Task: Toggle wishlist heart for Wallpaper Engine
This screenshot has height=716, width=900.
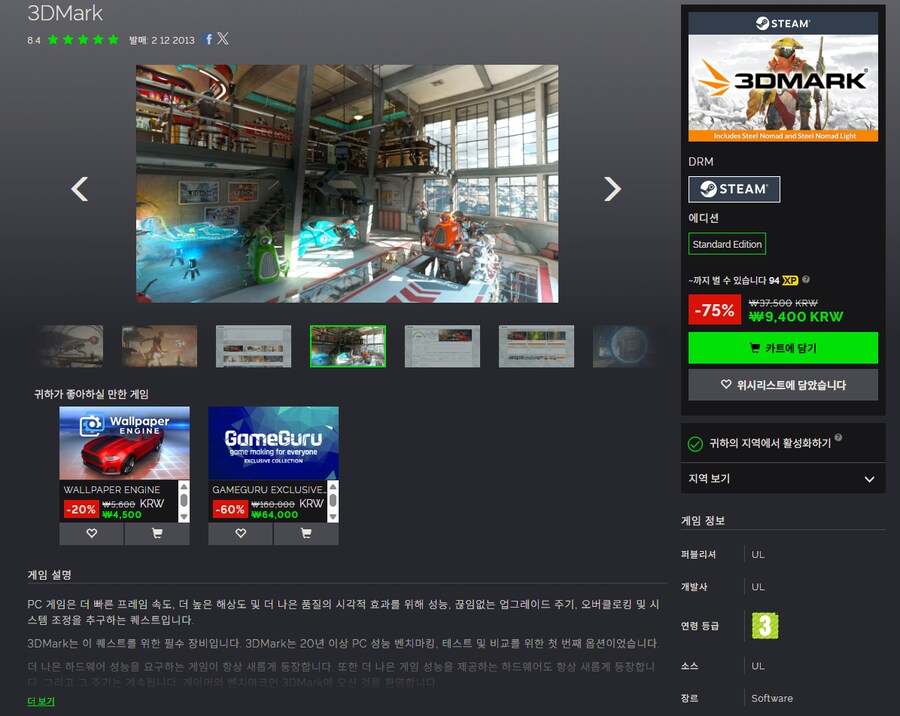Action: click(91, 534)
